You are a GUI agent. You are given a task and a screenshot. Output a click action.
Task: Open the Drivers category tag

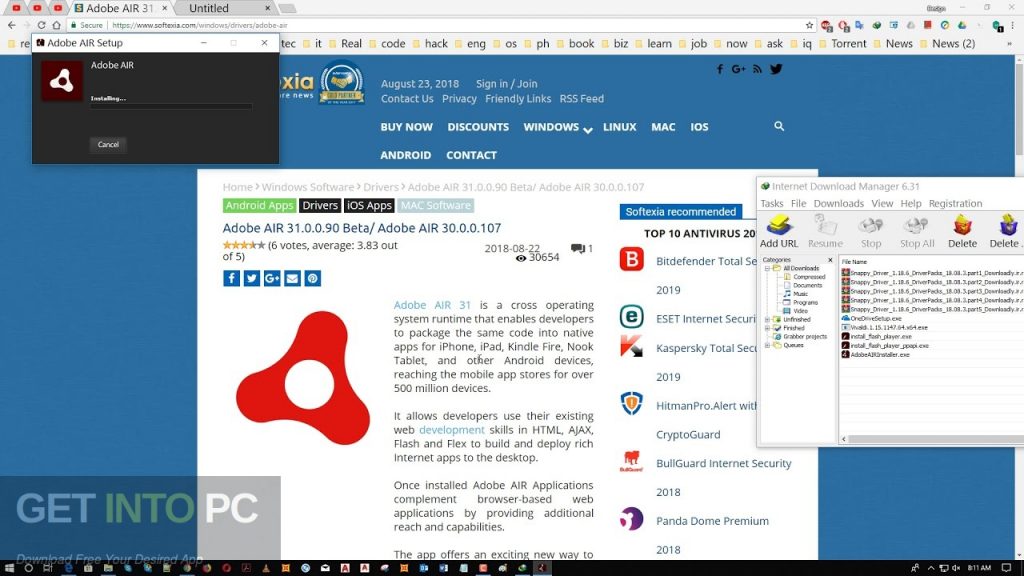[x=320, y=205]
